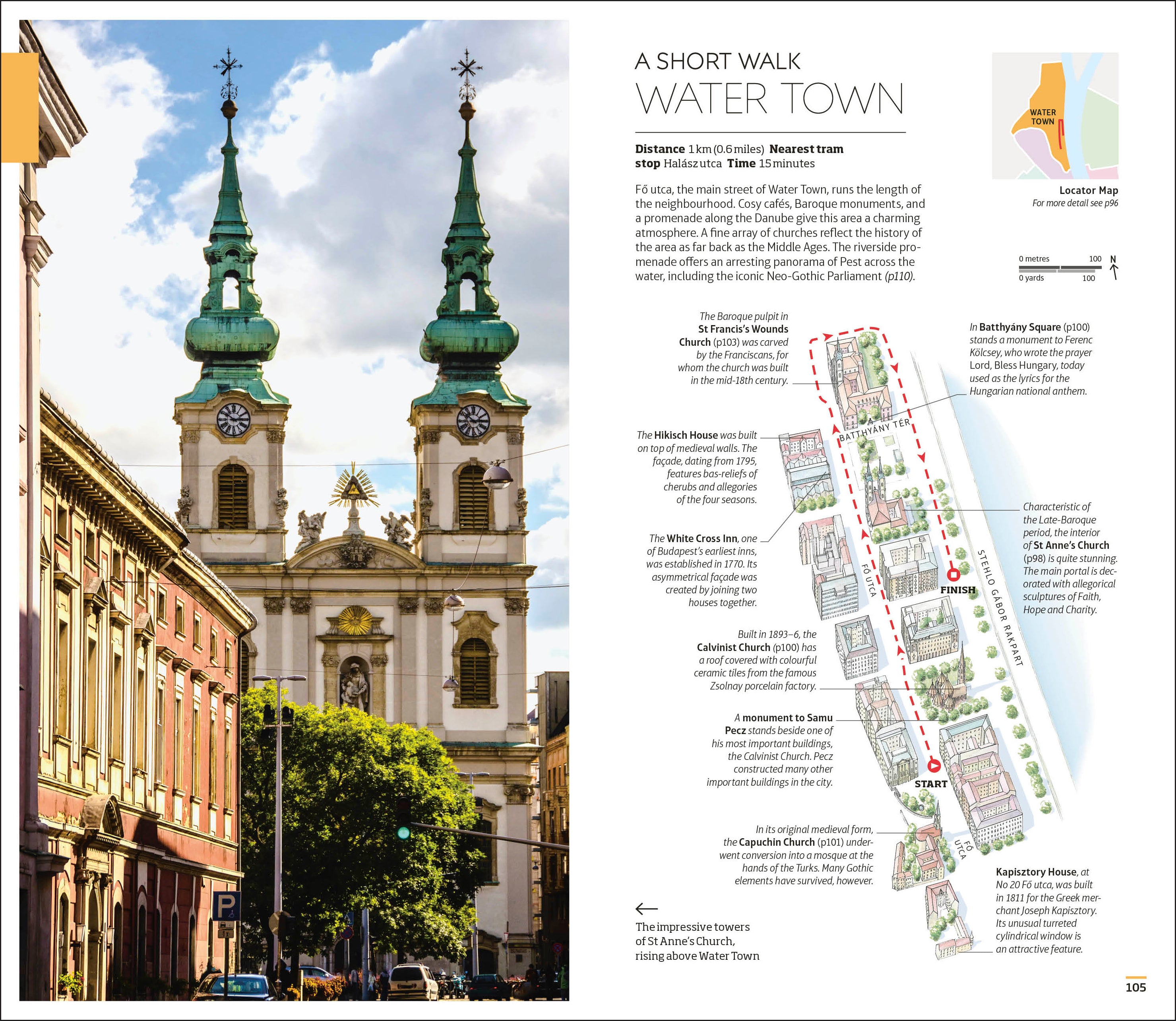The image size is (1176, 1021).
Task: Click the orange page tab at top left
Action: 19,107
